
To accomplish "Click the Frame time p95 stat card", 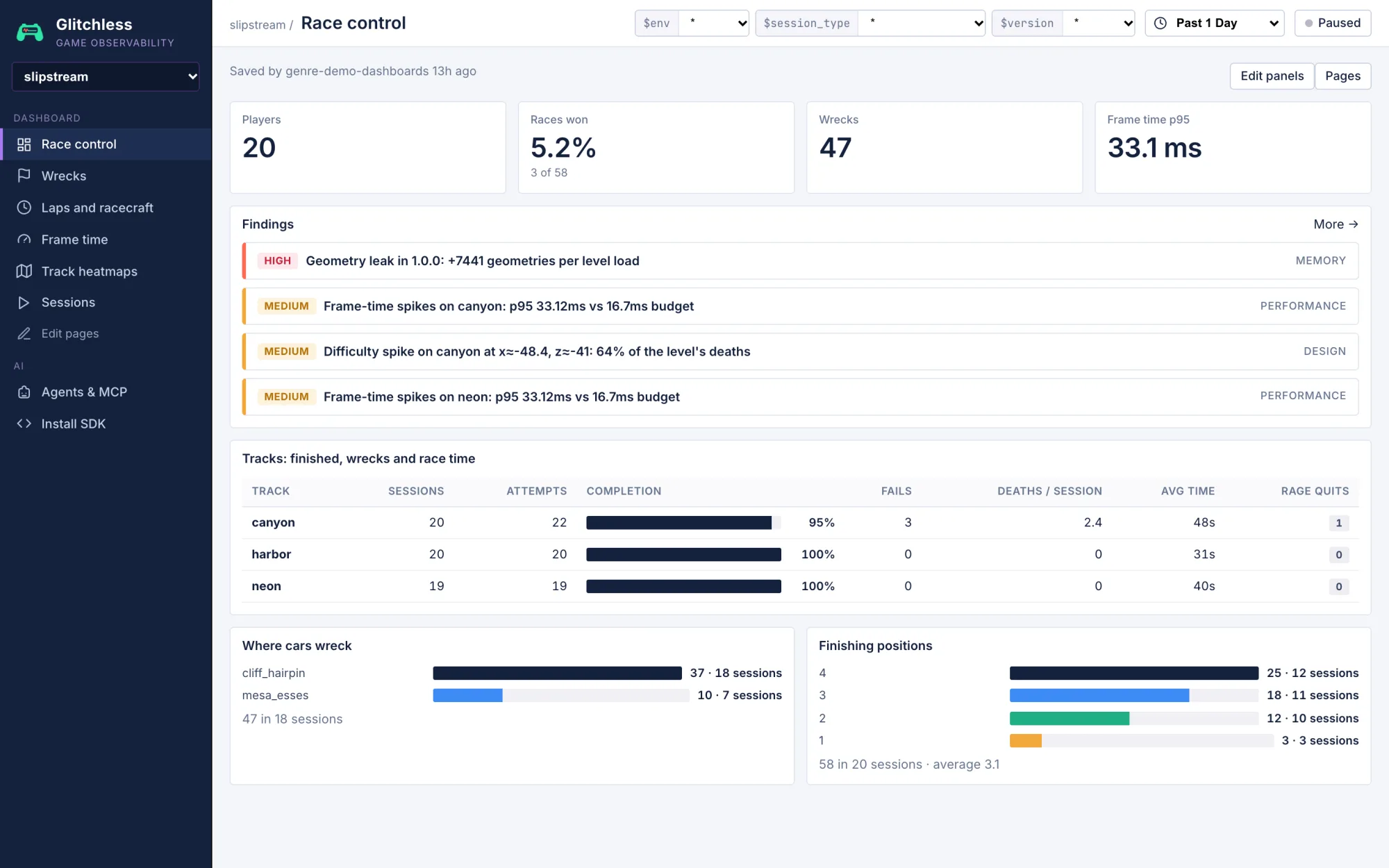I will pyautogui.click(x=1233, y=147).
